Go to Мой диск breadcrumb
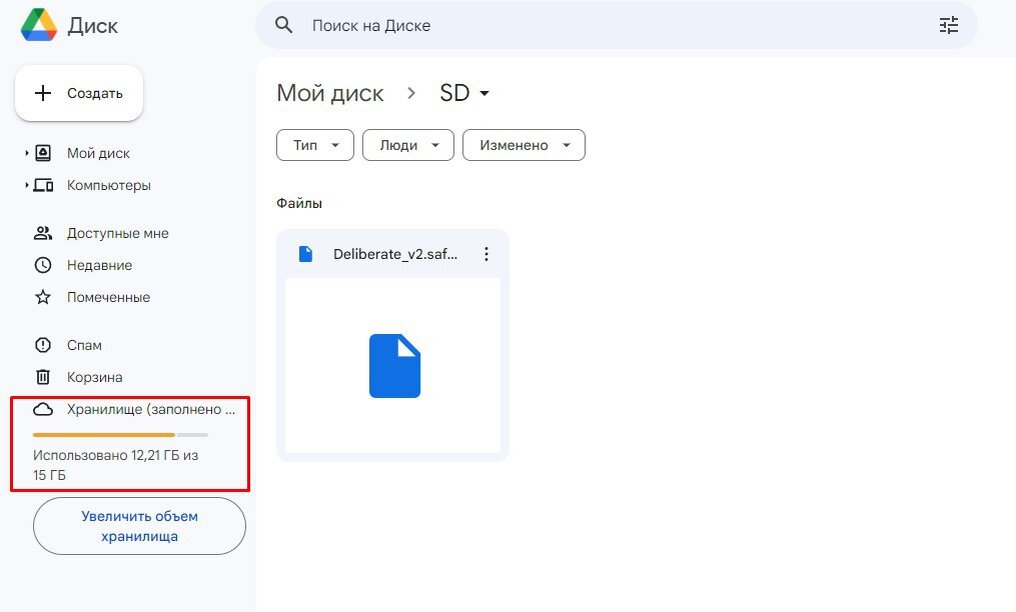This screenshot has height=612, width=1016. click(330, 93)
